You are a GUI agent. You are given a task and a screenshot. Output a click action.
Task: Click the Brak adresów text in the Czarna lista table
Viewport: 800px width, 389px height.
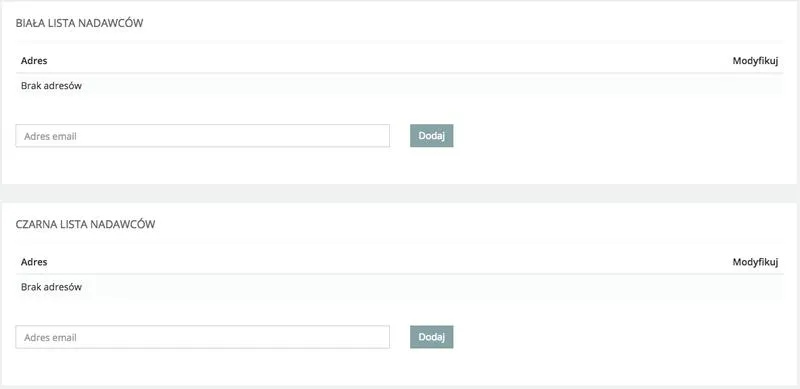point(52,287)
